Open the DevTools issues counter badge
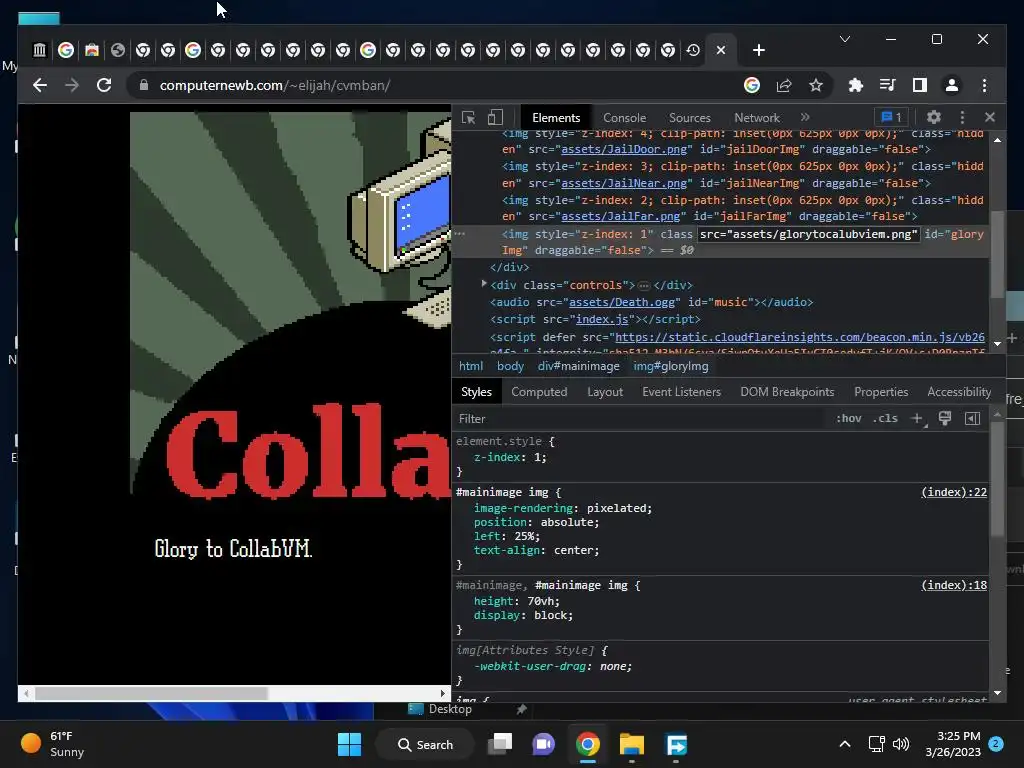1024x768 pixels. click(x=891, y=118)
